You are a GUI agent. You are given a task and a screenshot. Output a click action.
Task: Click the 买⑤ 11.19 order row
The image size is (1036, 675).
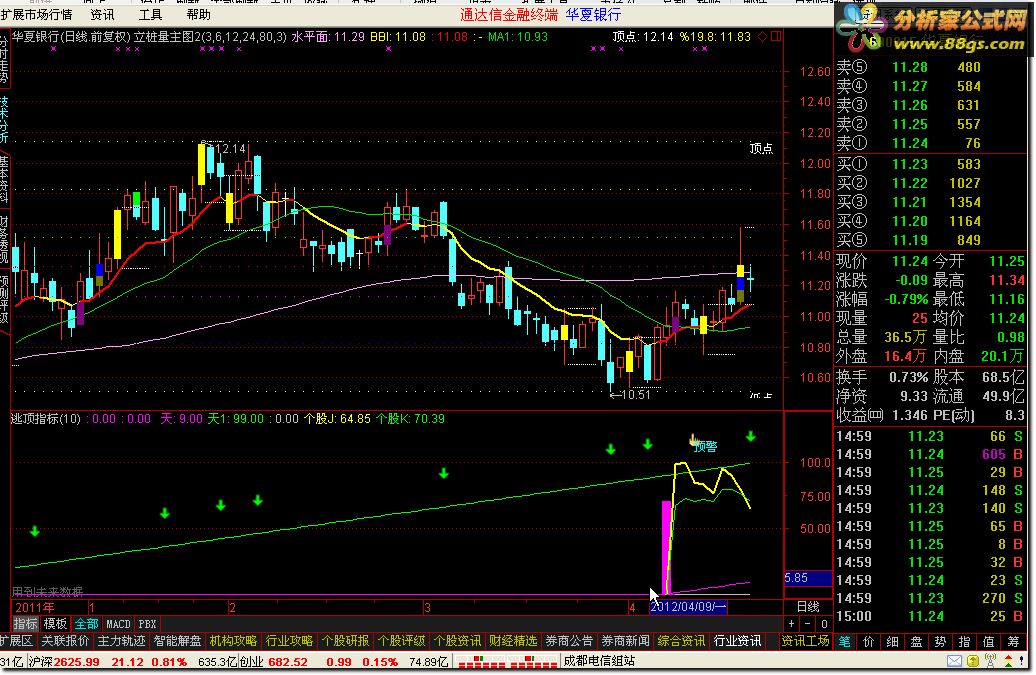[930, 240]
